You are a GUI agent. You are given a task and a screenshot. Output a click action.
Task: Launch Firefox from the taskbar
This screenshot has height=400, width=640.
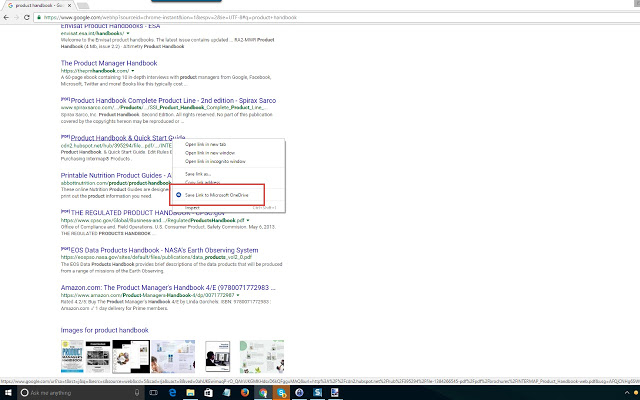(x=244, y=393)
